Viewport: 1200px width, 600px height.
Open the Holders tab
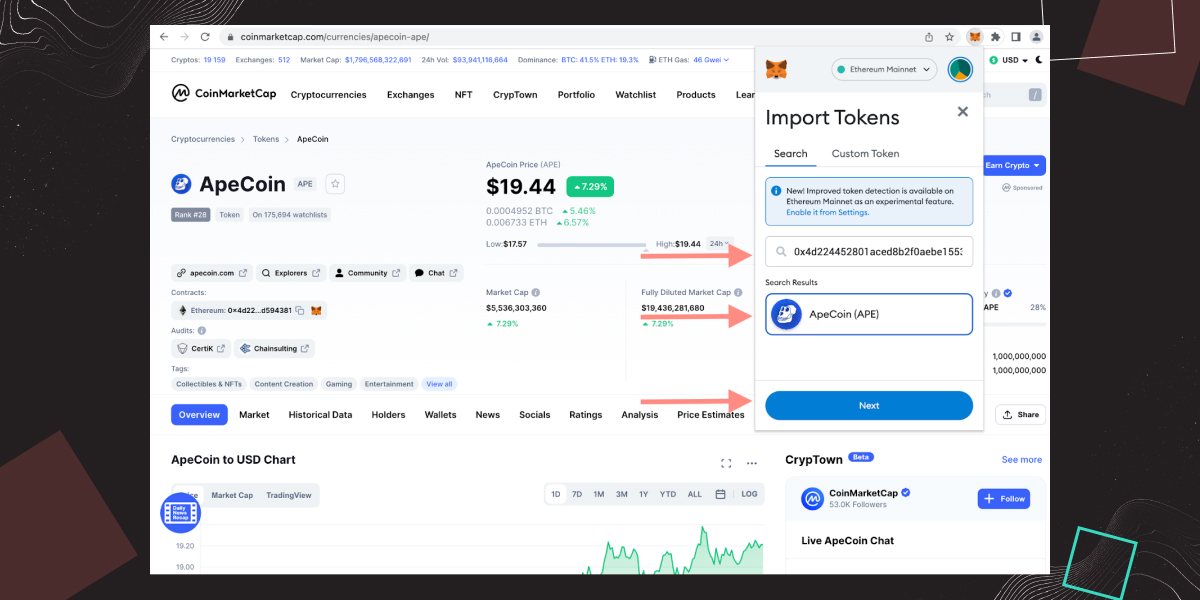pyautogui.click(x=388, y=414)
